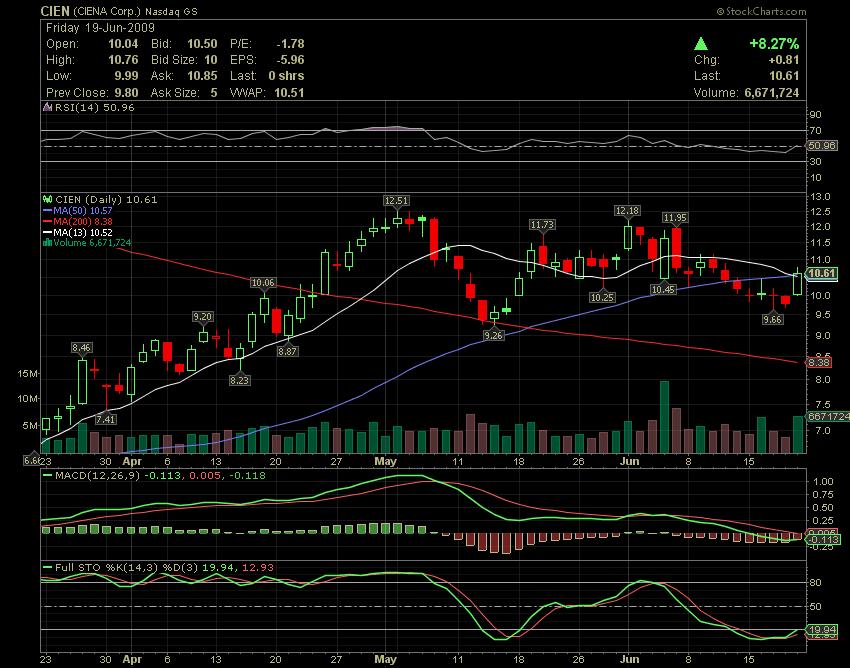Click the CIEN ticker symbol title

55,11
